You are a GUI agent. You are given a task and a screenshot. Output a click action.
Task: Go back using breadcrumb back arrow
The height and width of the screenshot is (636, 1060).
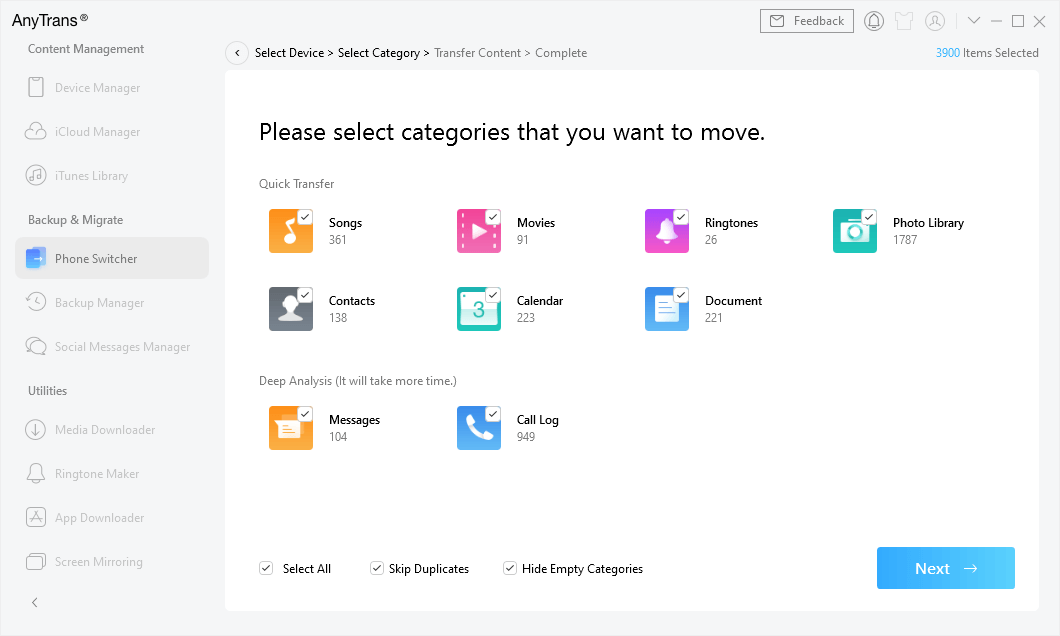pyautogui.click(x=237, y=53)
